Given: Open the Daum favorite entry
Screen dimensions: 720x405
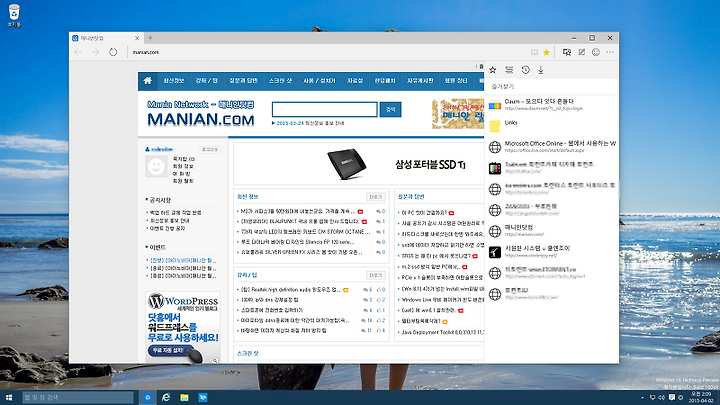Looking at the screenshot, I should pos(551,105).
